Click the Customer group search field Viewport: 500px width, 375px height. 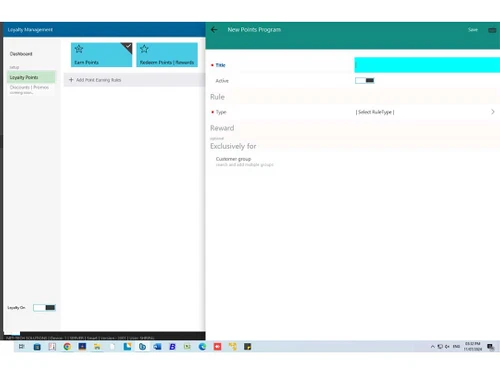[x=244, y=162]
